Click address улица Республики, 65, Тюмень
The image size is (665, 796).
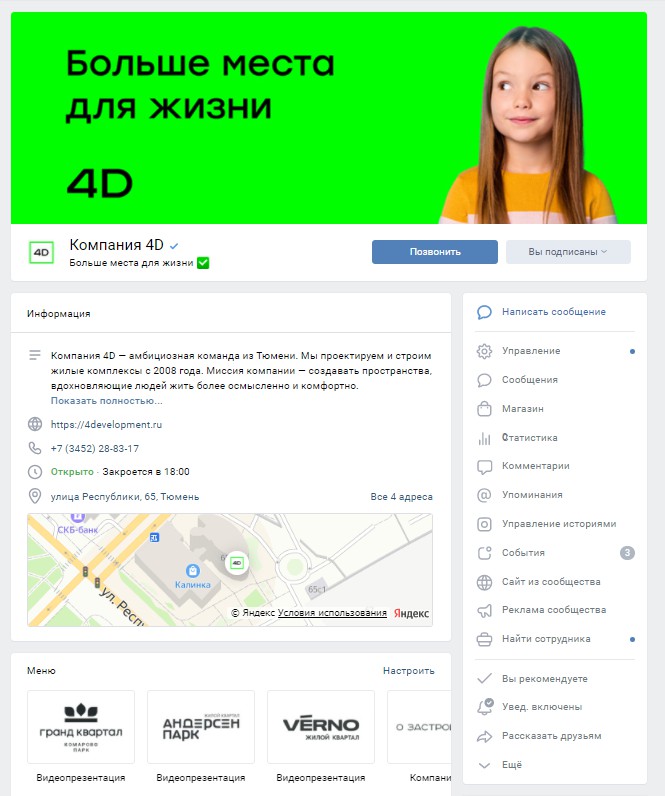[125, 497]
